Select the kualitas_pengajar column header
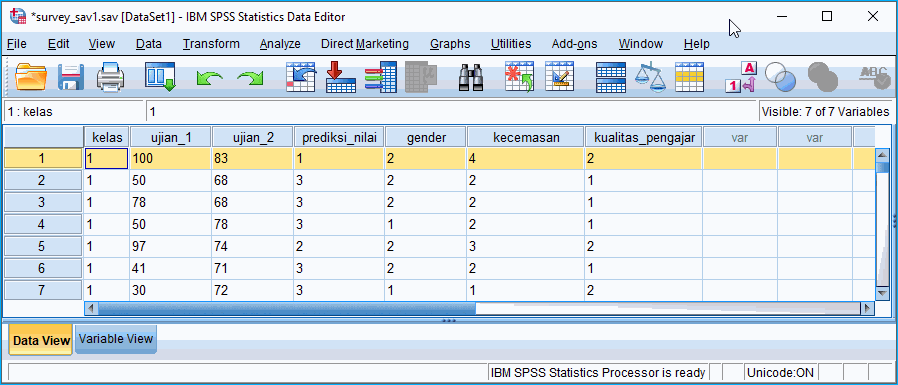 click(x=644, y=138)
